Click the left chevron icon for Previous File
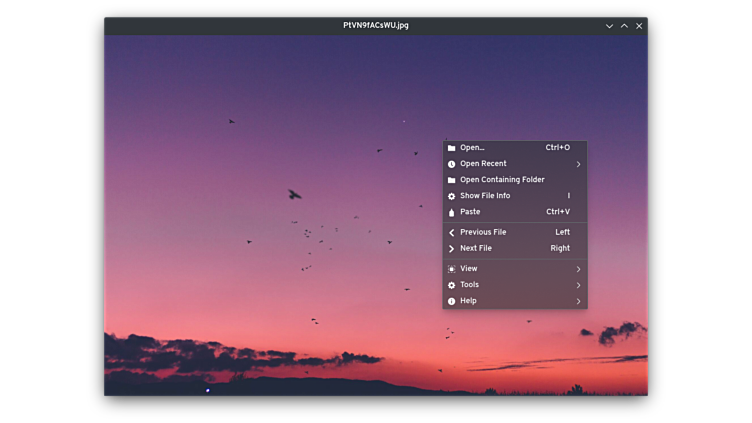Image resolution: width=752 pixels, height=423 pixels. [452, 232]
